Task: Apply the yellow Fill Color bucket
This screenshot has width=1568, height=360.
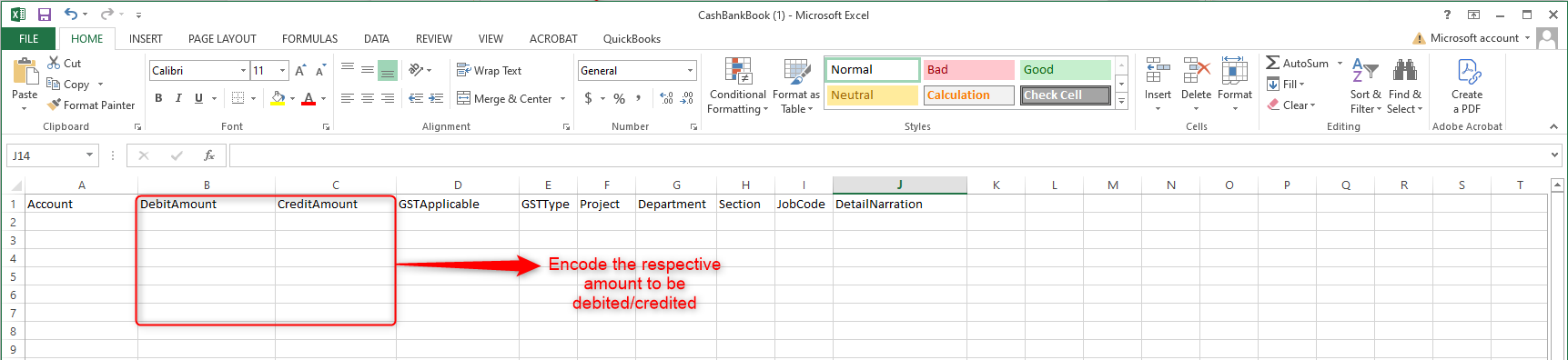Action: point(278,98)
